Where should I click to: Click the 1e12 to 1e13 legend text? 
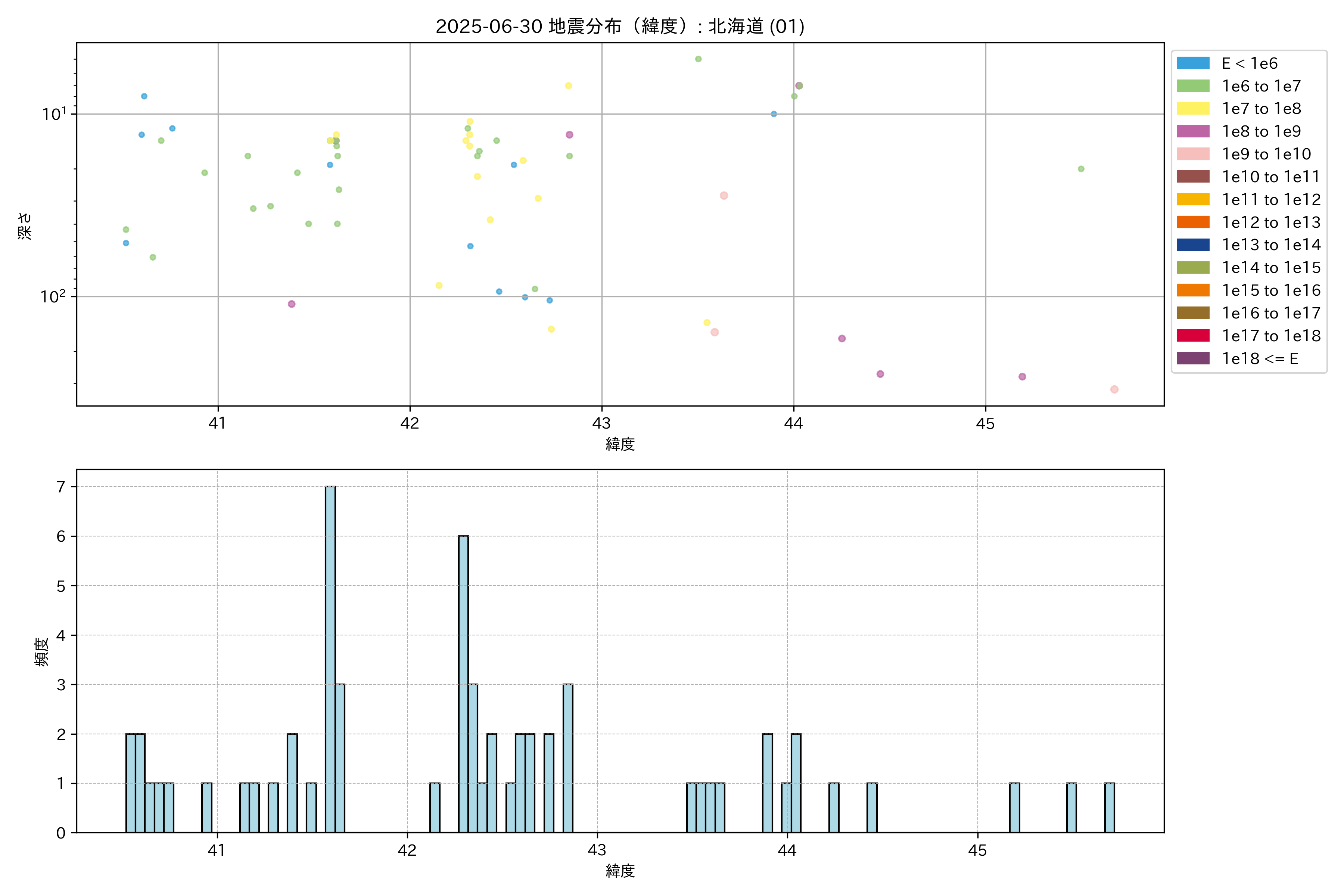pos(1271,222)
